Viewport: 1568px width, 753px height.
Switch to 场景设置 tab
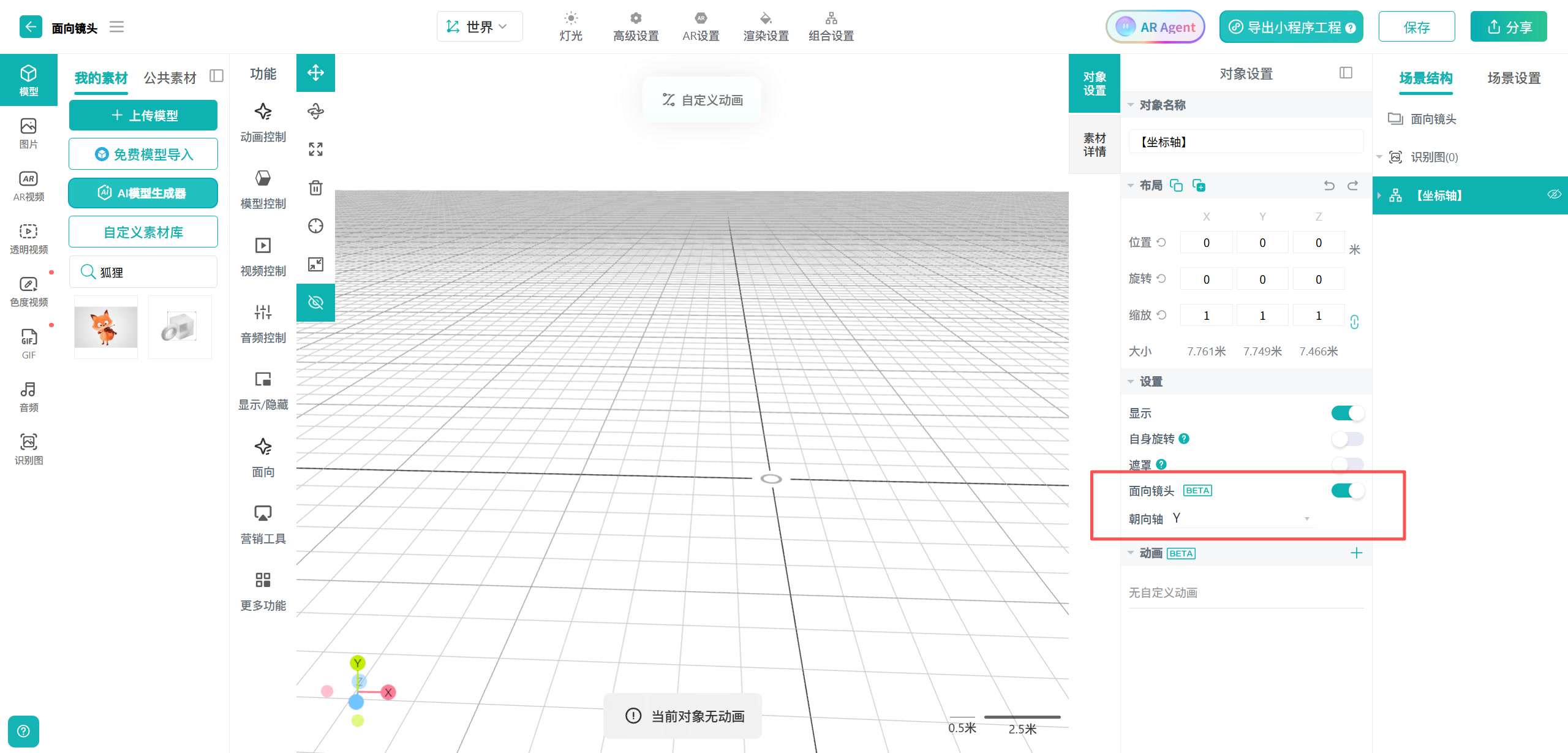click(x=1513, y=78)
